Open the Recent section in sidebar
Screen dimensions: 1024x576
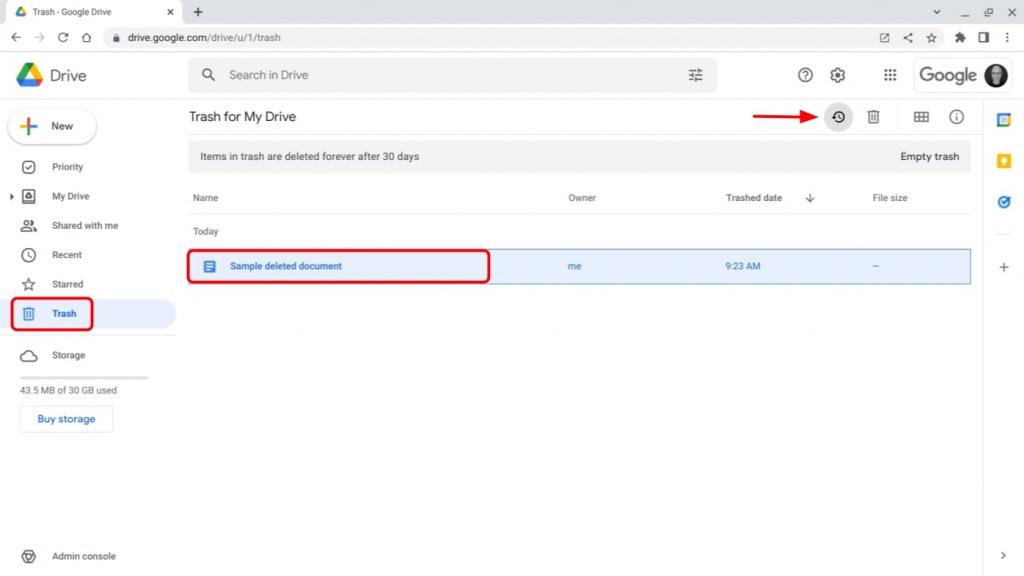pyautogui.click(x=68, y=254)
